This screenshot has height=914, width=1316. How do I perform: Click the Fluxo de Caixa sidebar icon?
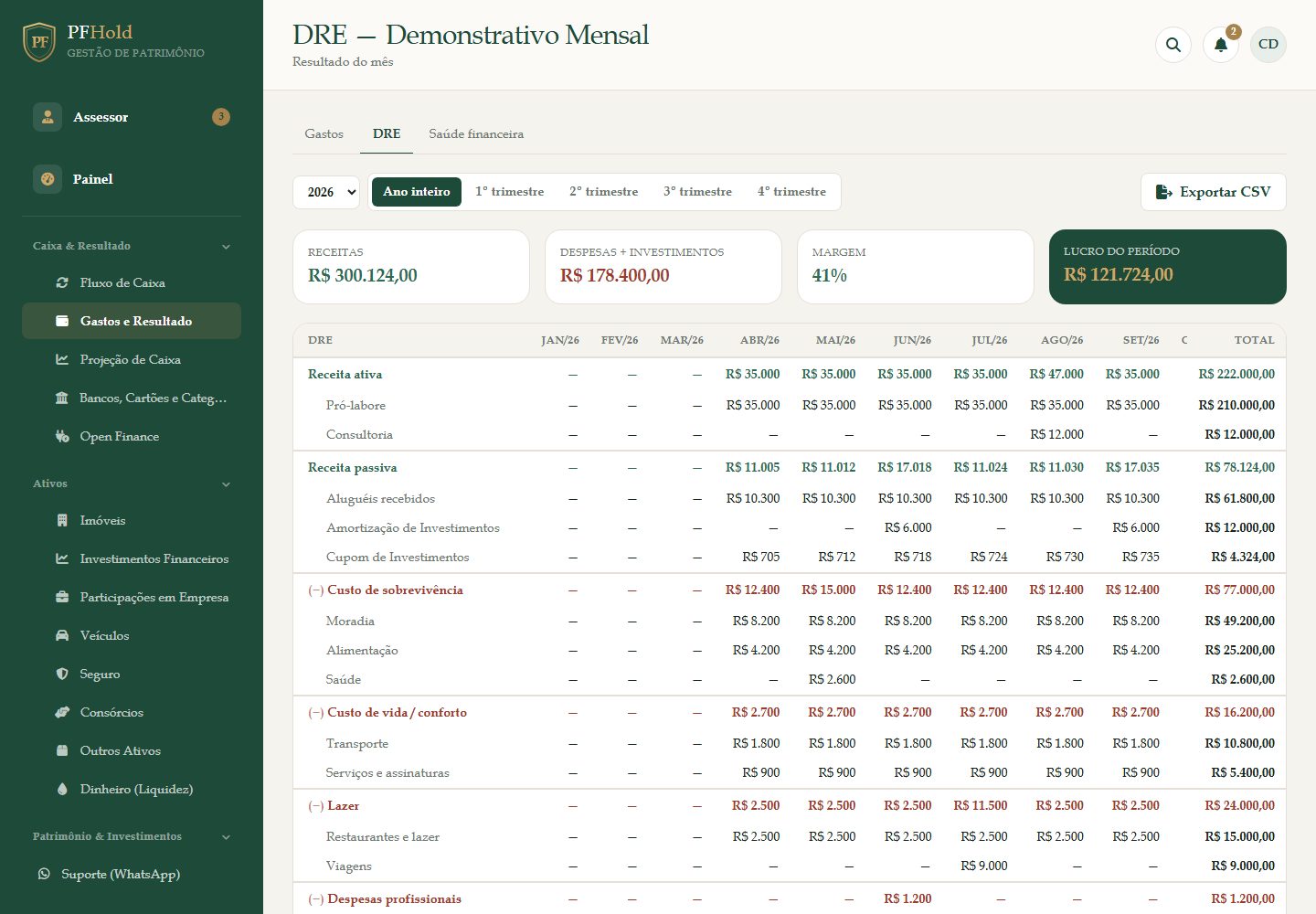click(x=62, y=282)
